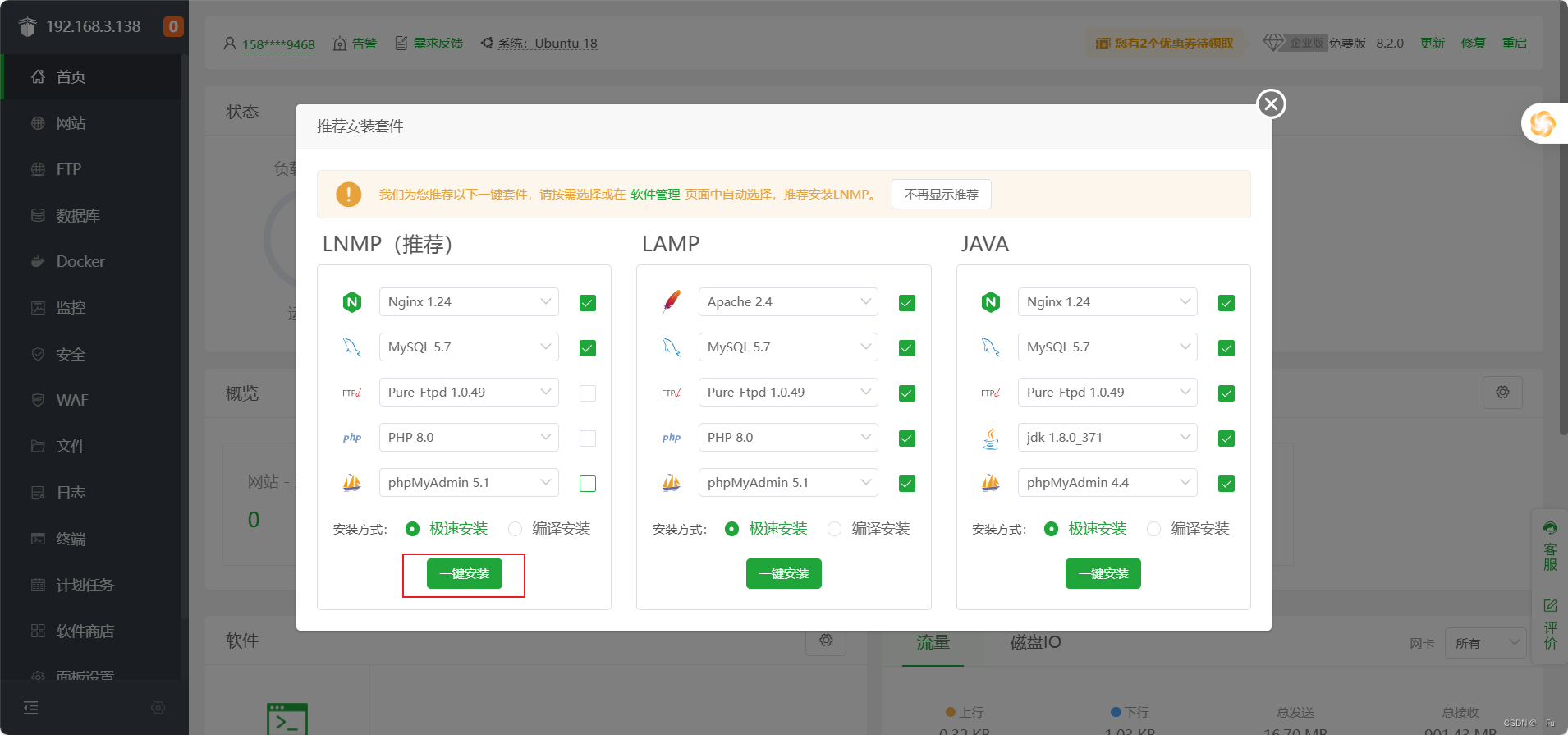Open JAVA jdk 1.8.0_371 dropdown
Screen dimensions: 1568x735
pos(1107,438)
